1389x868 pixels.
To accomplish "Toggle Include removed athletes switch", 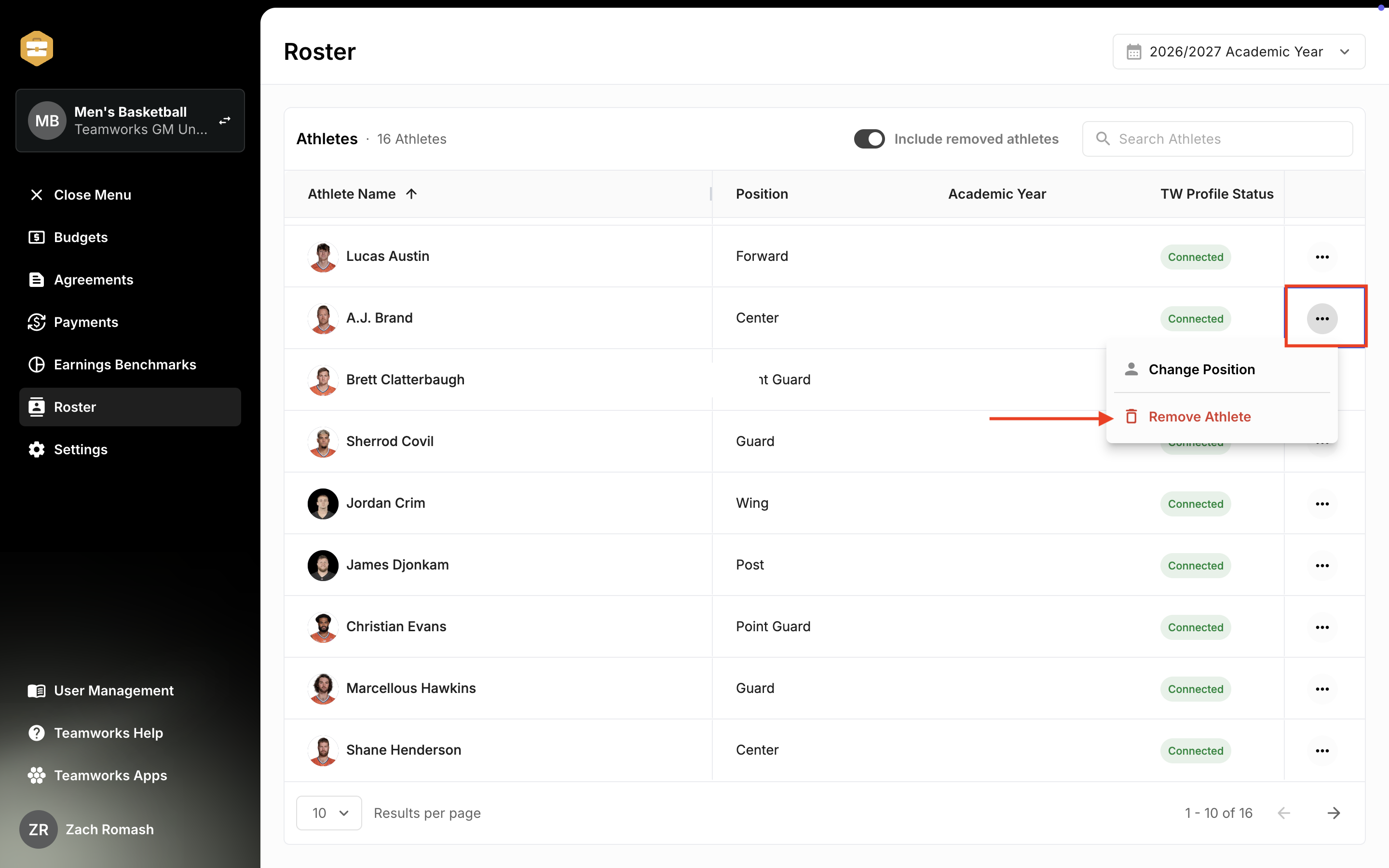I will click(x=869, y=139).
